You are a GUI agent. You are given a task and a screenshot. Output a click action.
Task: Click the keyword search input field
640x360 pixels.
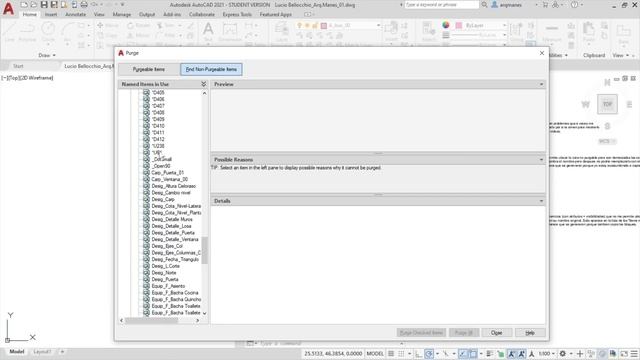(441, 5)
